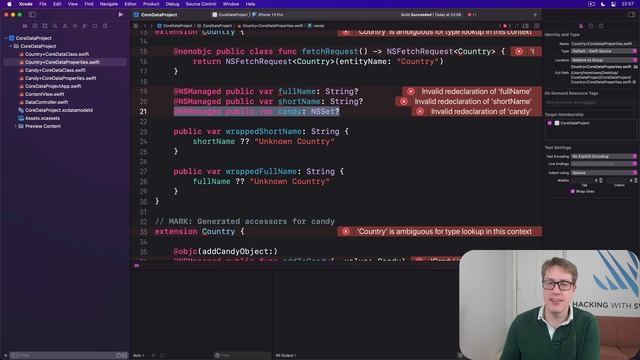640x360 pixels.
Task: Click error icon on fullName redeclaration
Action: pyautogui.click(x=411, y=91)
